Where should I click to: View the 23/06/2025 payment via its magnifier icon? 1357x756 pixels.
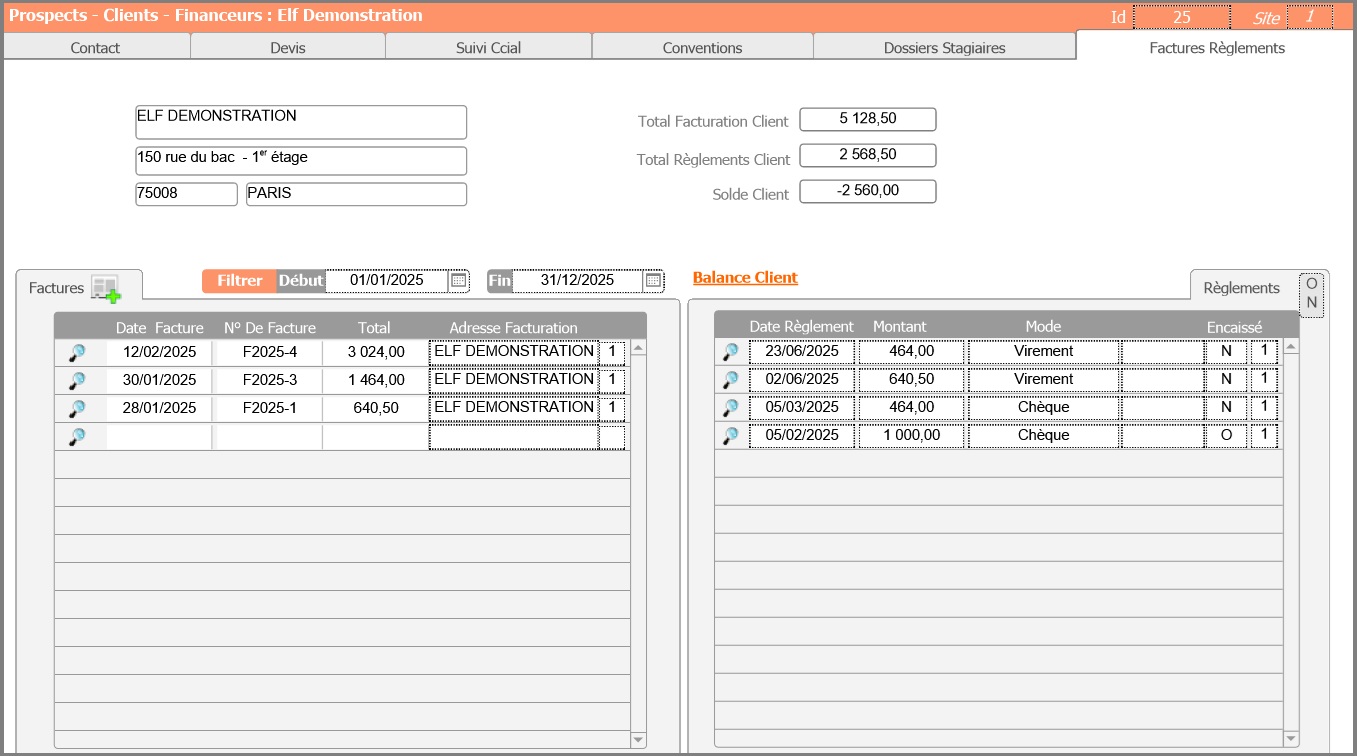(x=731, y=352)
